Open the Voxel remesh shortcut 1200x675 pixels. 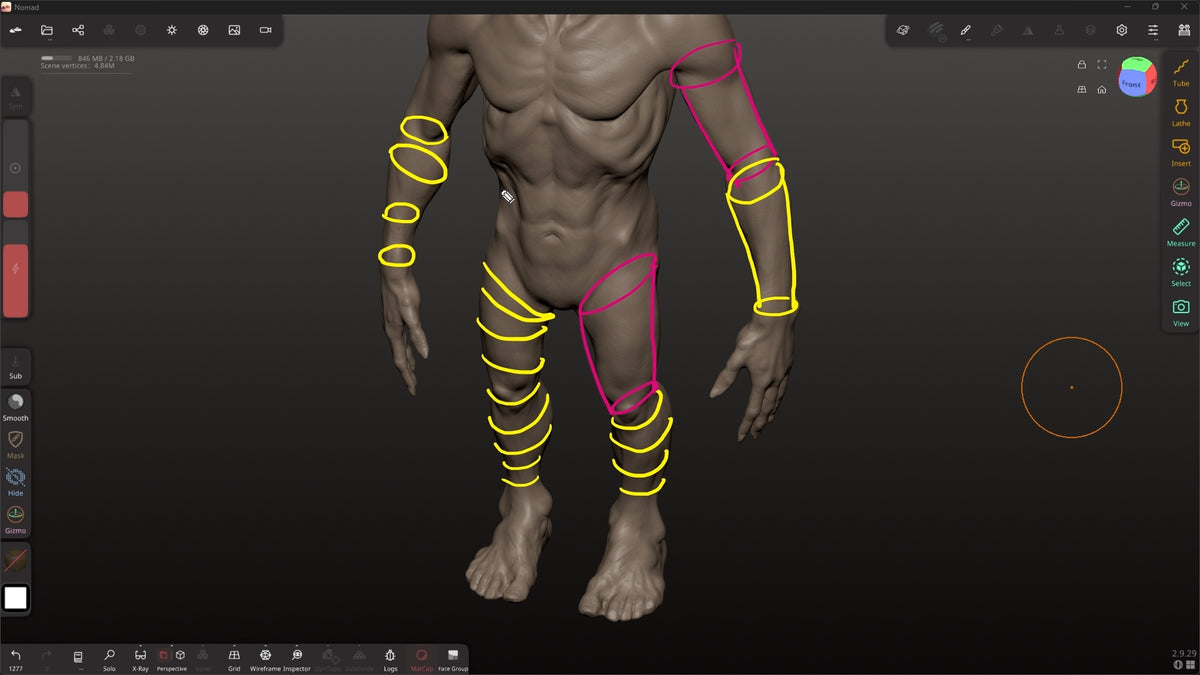point(203,659)
